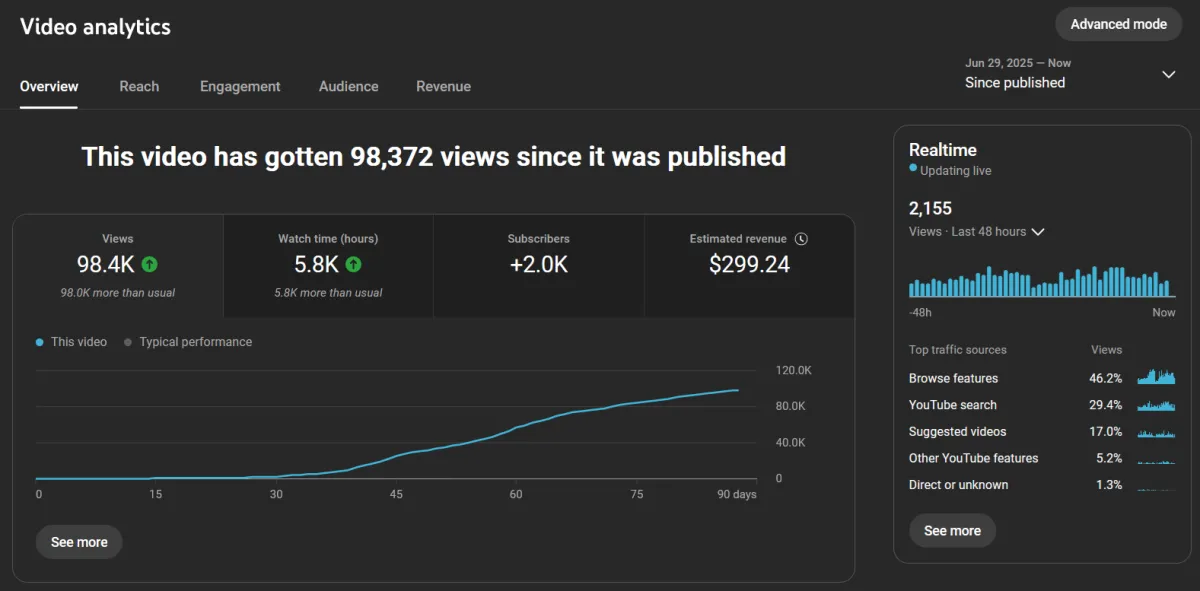Click the Realtime panel heading
Image resolution: width=1200 pixels, height=591 pixels.
point(943,150)
